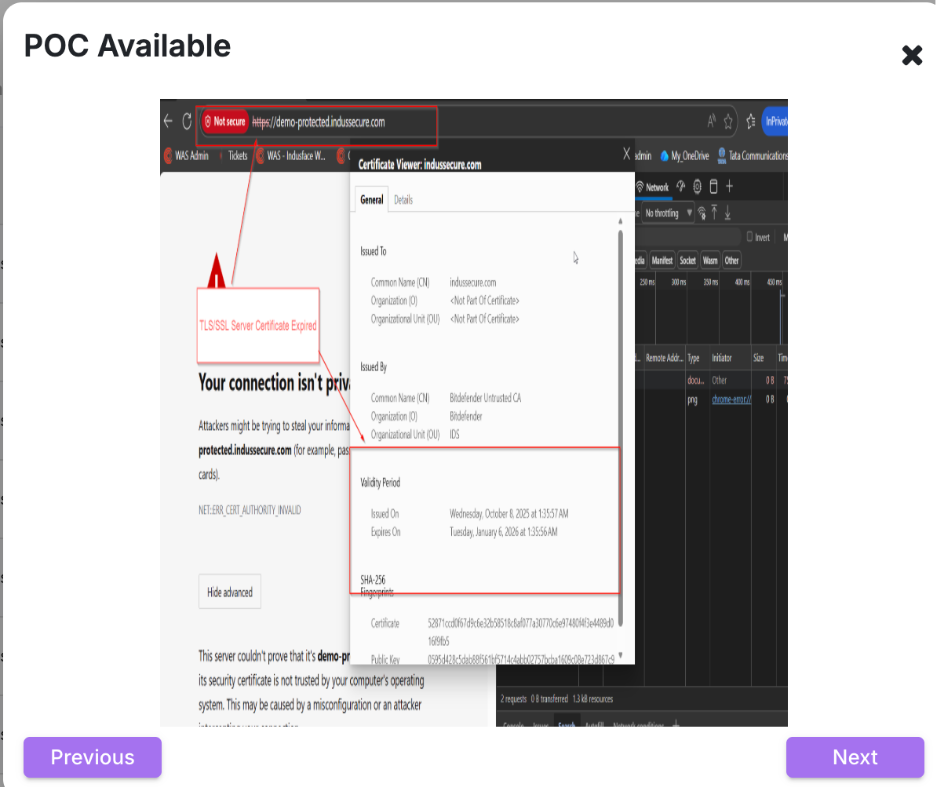The image size is (936, 787).
Task: Click the import HAR up-arrow icon
Action: [715, 213]
